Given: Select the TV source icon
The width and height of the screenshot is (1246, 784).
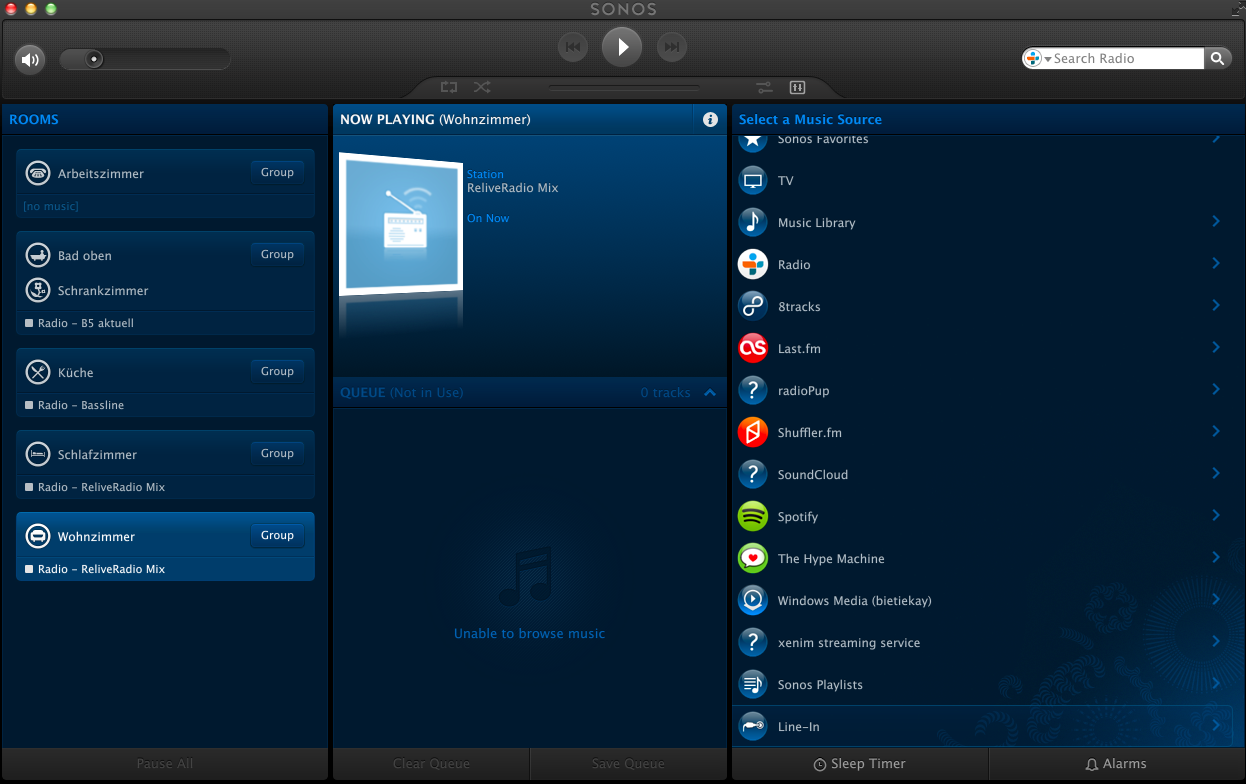Looking at the screenshot, I should (752, 181).
